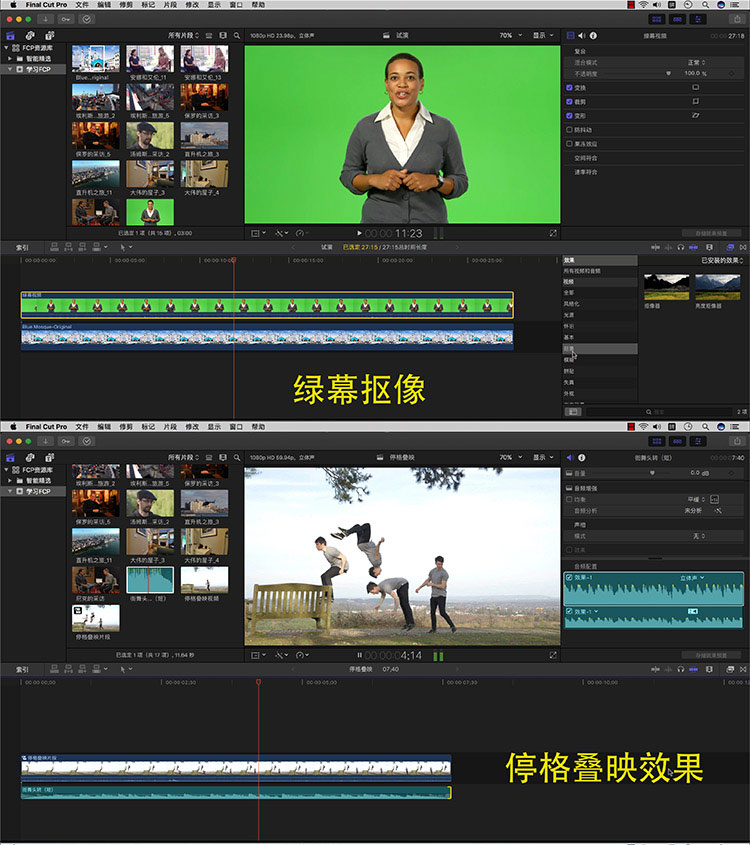Open the 标记 menu in lower menu bar
The image size is (750, 845).
(148, 426)
